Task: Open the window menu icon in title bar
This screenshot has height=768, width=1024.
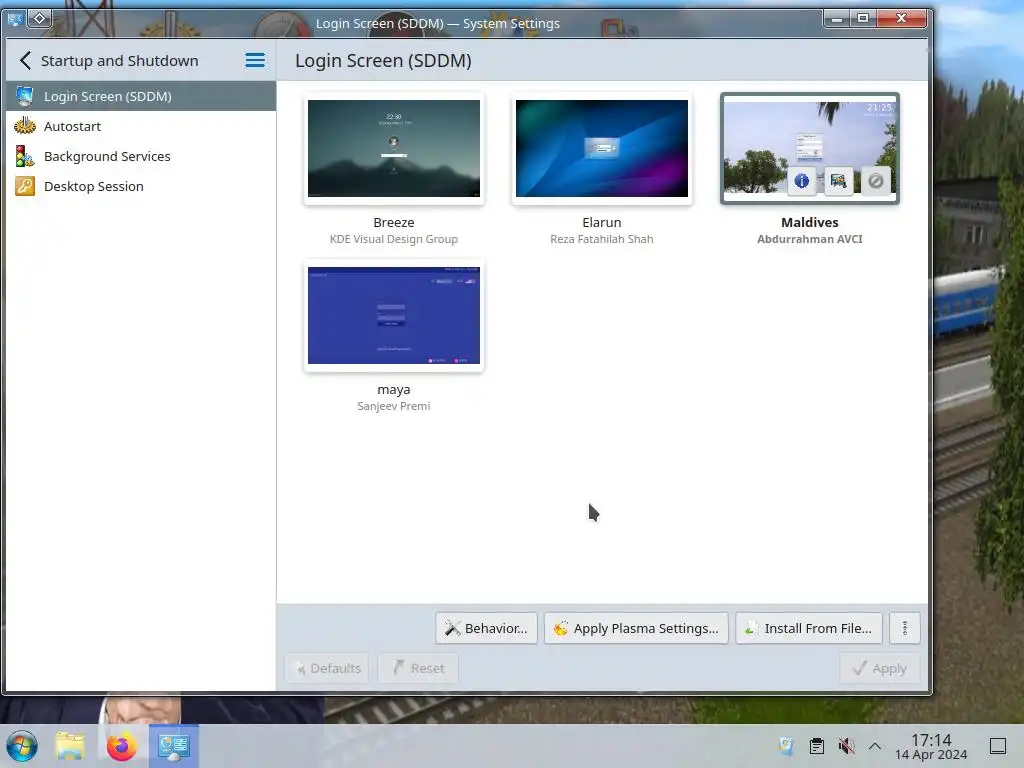Action: pyautogui.click(x=14, y=19)
